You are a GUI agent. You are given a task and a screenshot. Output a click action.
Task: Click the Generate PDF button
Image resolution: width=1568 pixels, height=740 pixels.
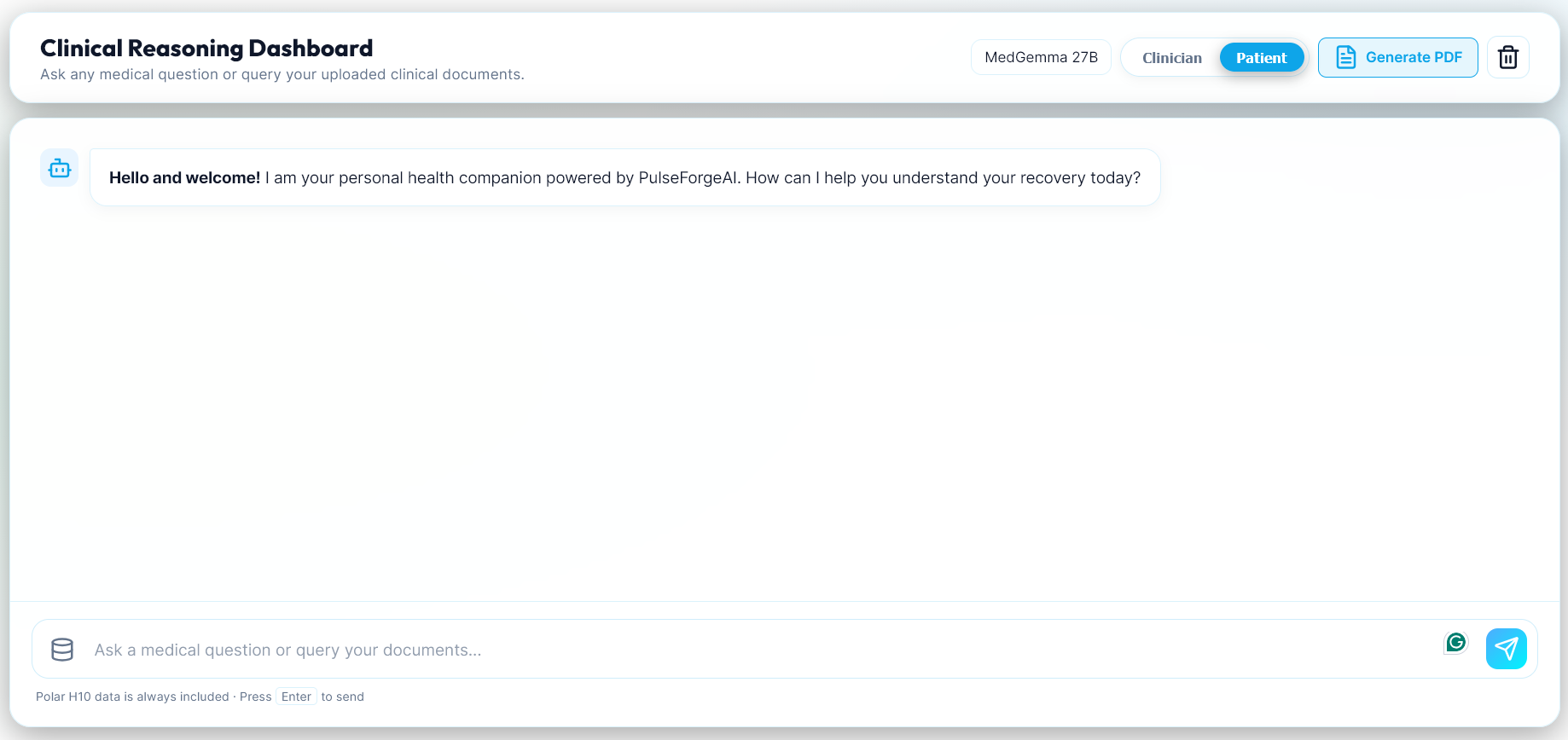1398,57
